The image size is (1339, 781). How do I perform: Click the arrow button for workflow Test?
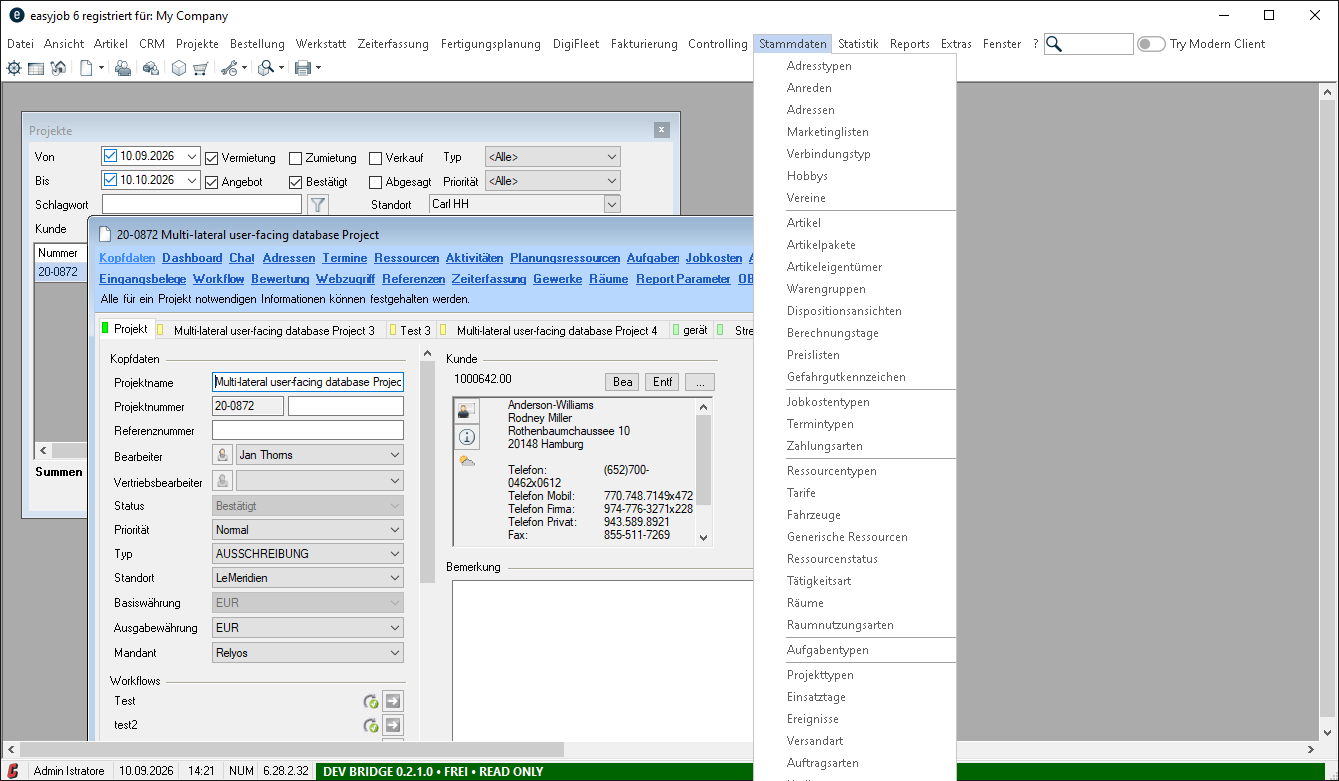pyautogui.click(x=394, y=701)
